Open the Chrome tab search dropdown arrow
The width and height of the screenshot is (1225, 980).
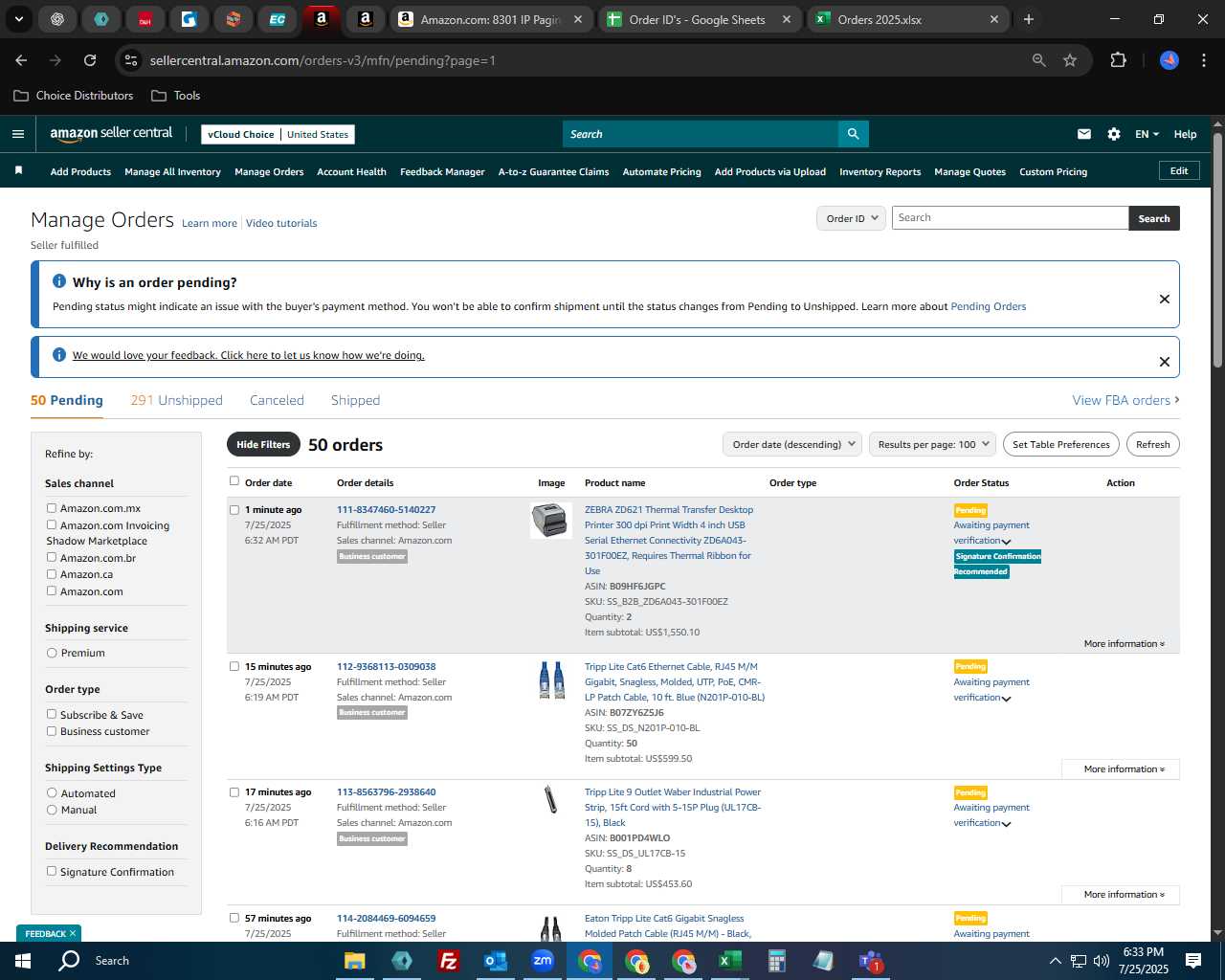coord(19,19)
